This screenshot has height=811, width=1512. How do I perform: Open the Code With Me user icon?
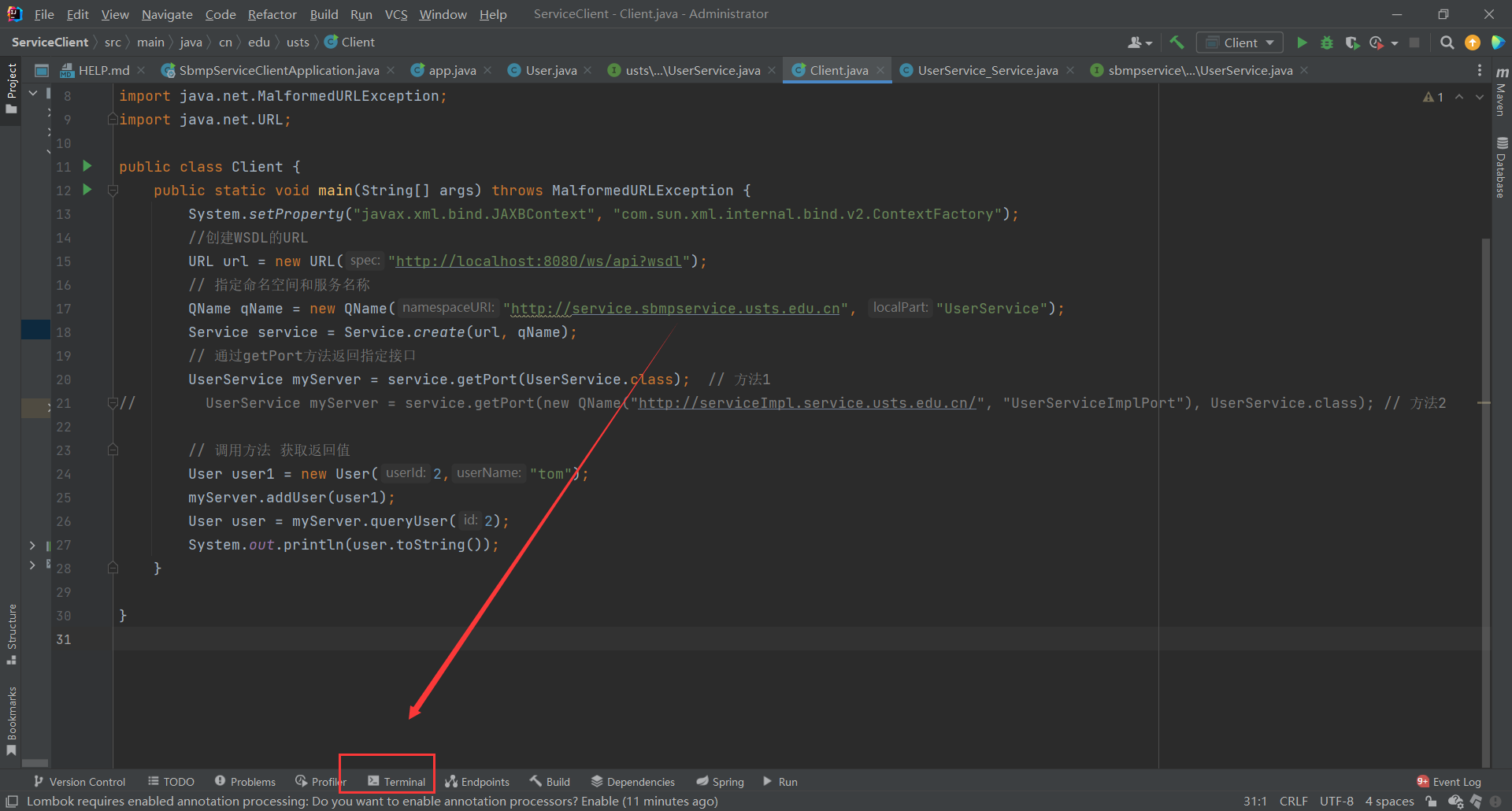pos(1135,43)
